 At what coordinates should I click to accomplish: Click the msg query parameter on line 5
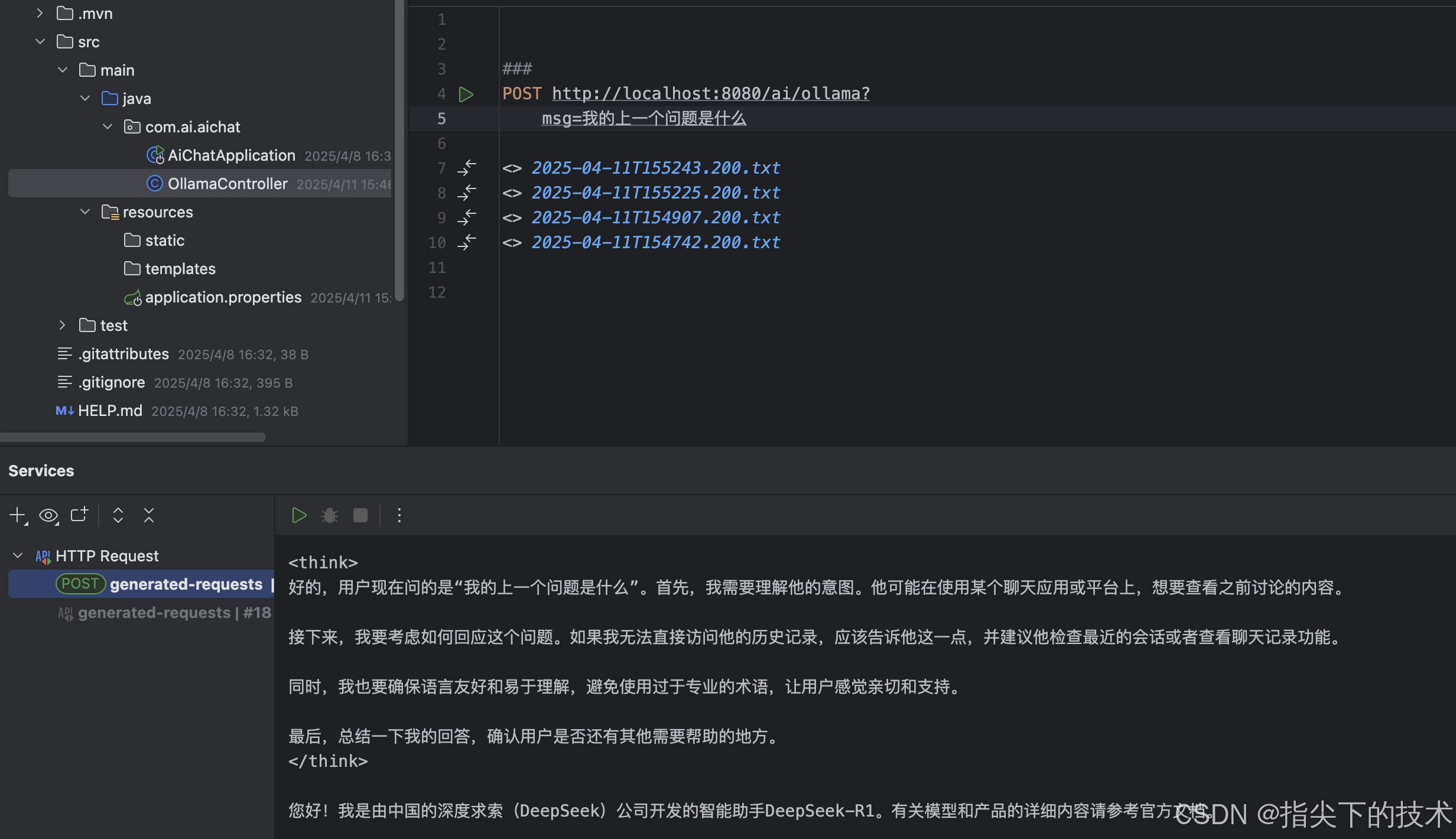644,118
